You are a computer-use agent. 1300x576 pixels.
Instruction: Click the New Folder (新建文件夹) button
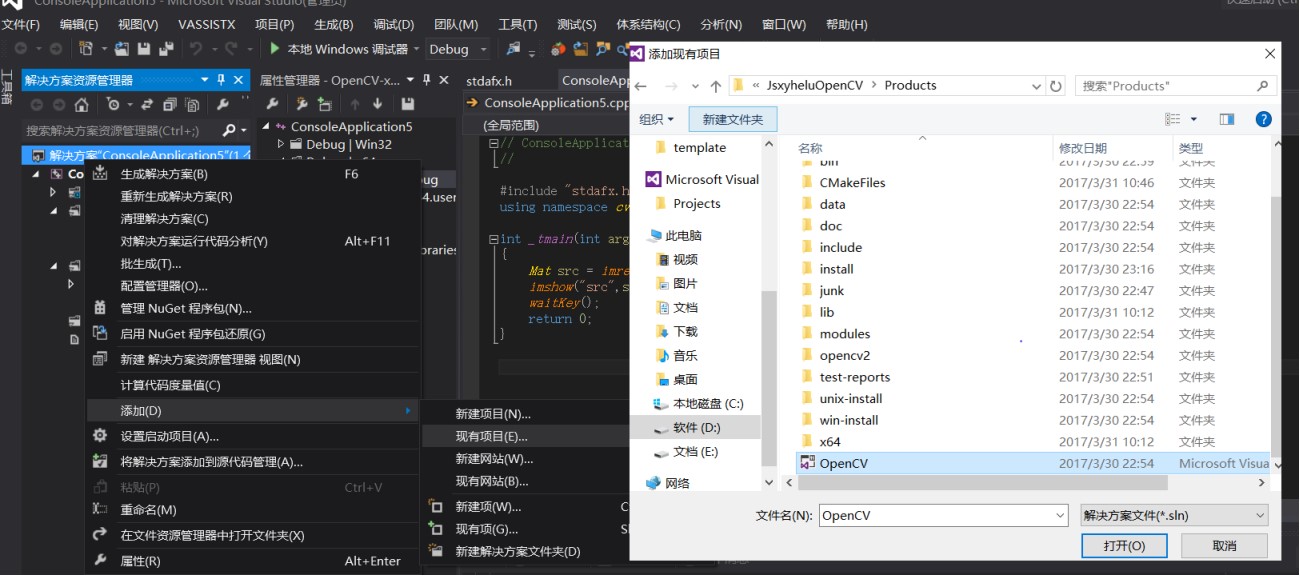tap(733, 119)
